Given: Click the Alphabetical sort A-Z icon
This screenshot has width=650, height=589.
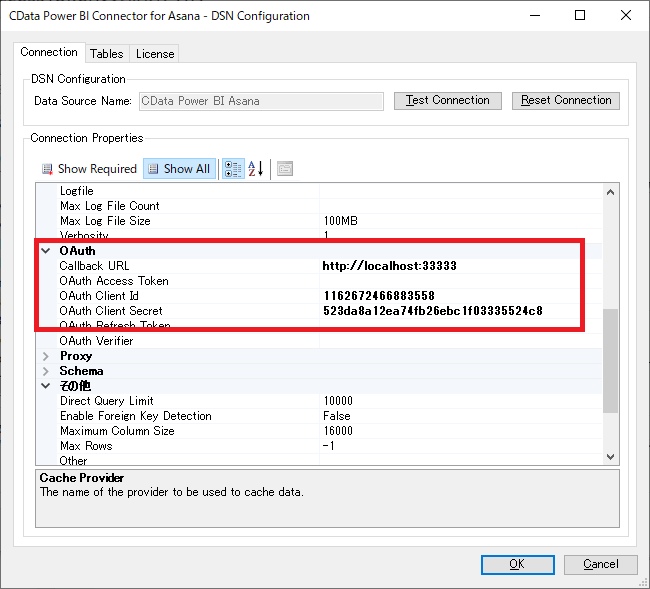Looking at the screenshot, I should pyautogui.click(x=255, y=169).
